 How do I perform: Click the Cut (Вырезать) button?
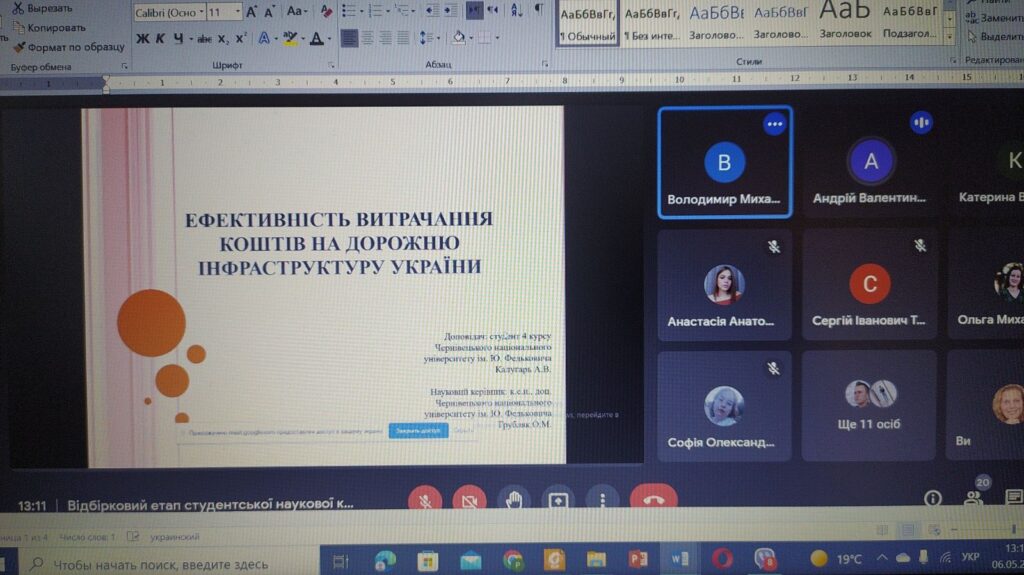[x=42, y=8]
